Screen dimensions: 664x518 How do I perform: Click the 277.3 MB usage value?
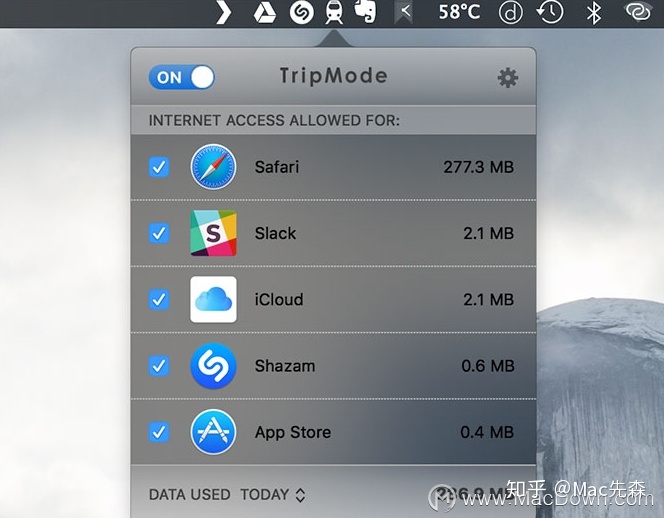479,167
